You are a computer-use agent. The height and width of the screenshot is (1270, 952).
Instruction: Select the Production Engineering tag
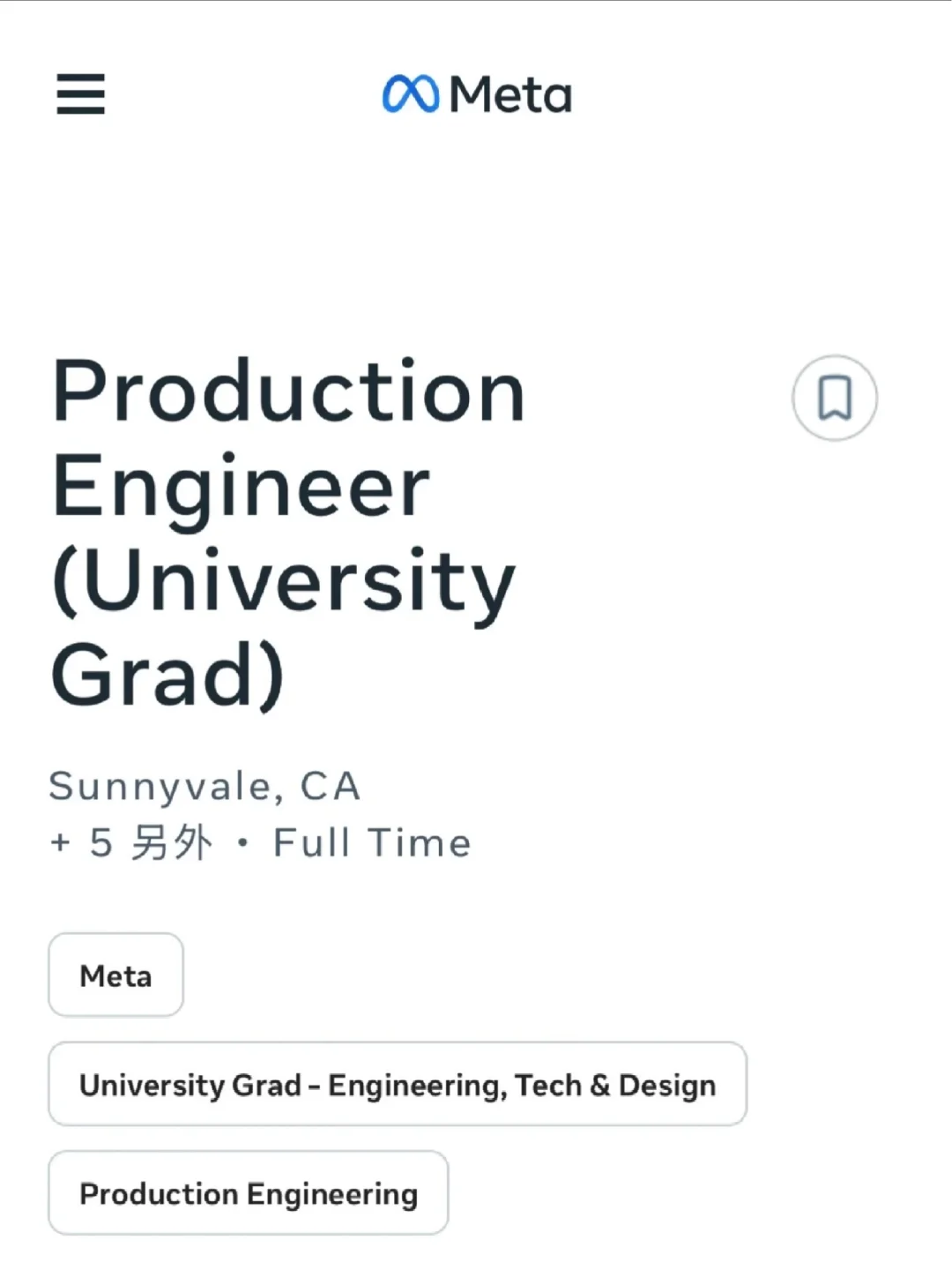pyautogui.click(x=249, y=1192)
